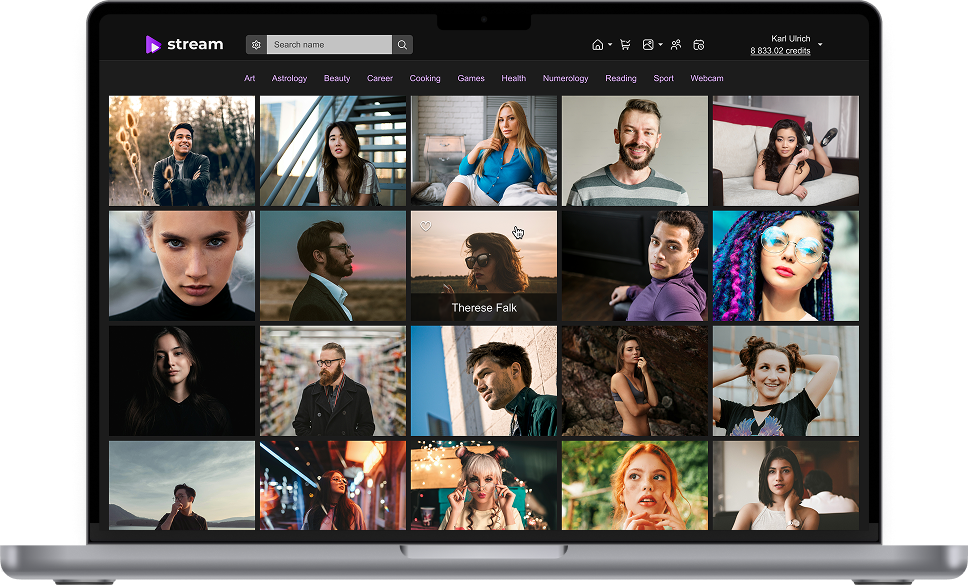This screenshot has height=585, width=969.
Task: Click the stream logo icon
Action: (x=153, y=44)
